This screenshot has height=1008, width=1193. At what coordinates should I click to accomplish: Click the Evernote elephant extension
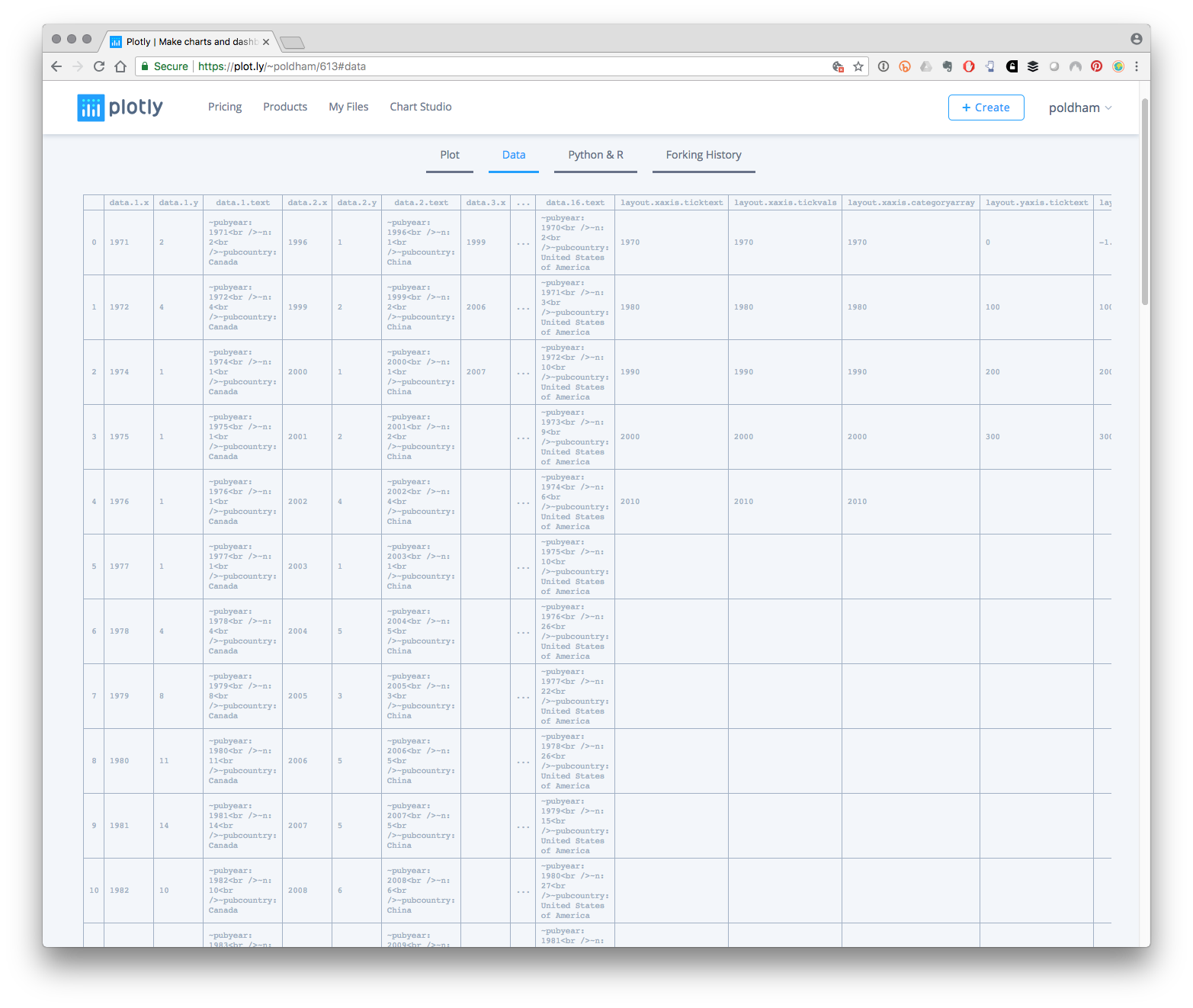(948, 66)
